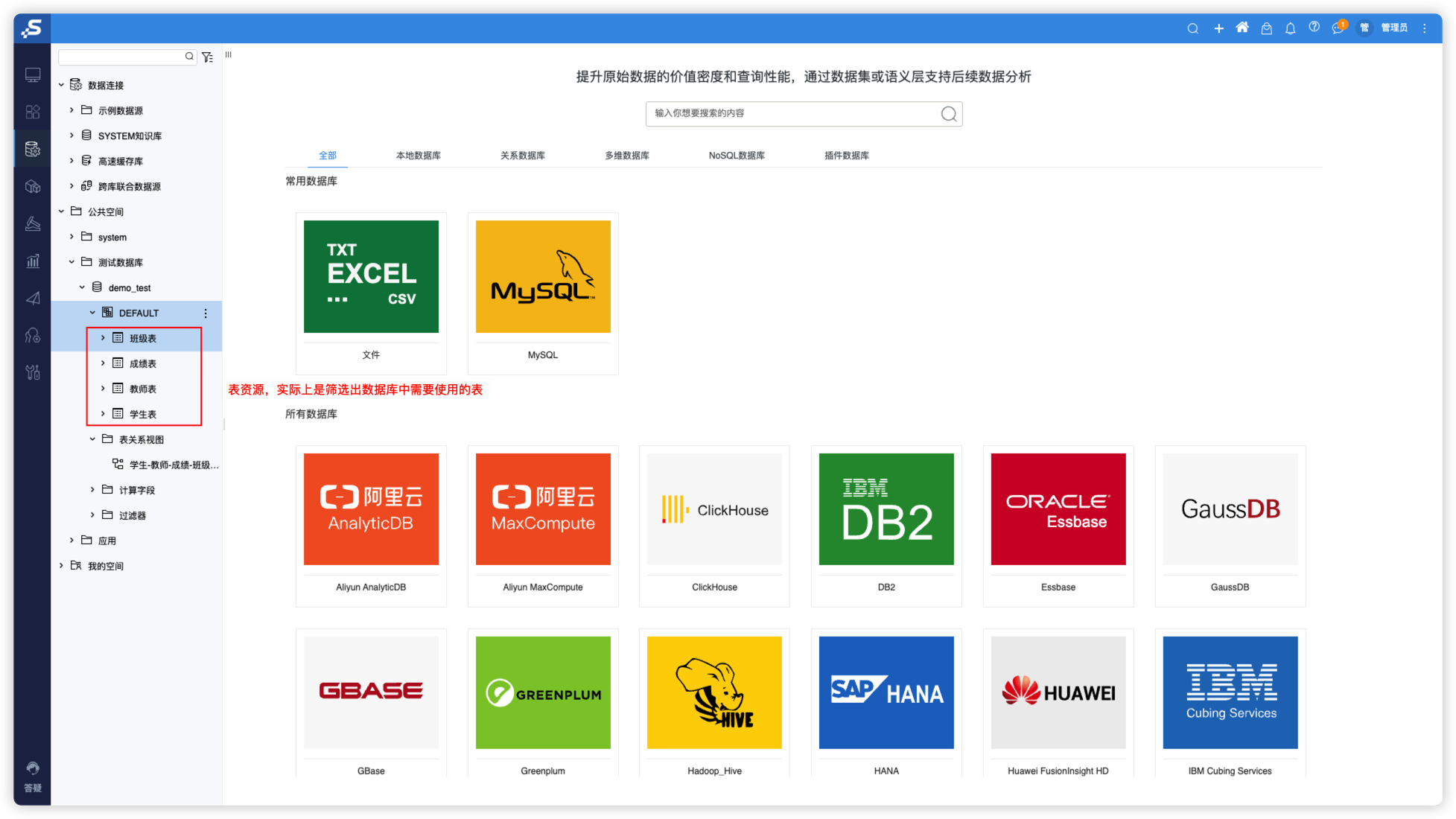Choose the TXT EXCEL CSV file card

(x=371, y=293)
